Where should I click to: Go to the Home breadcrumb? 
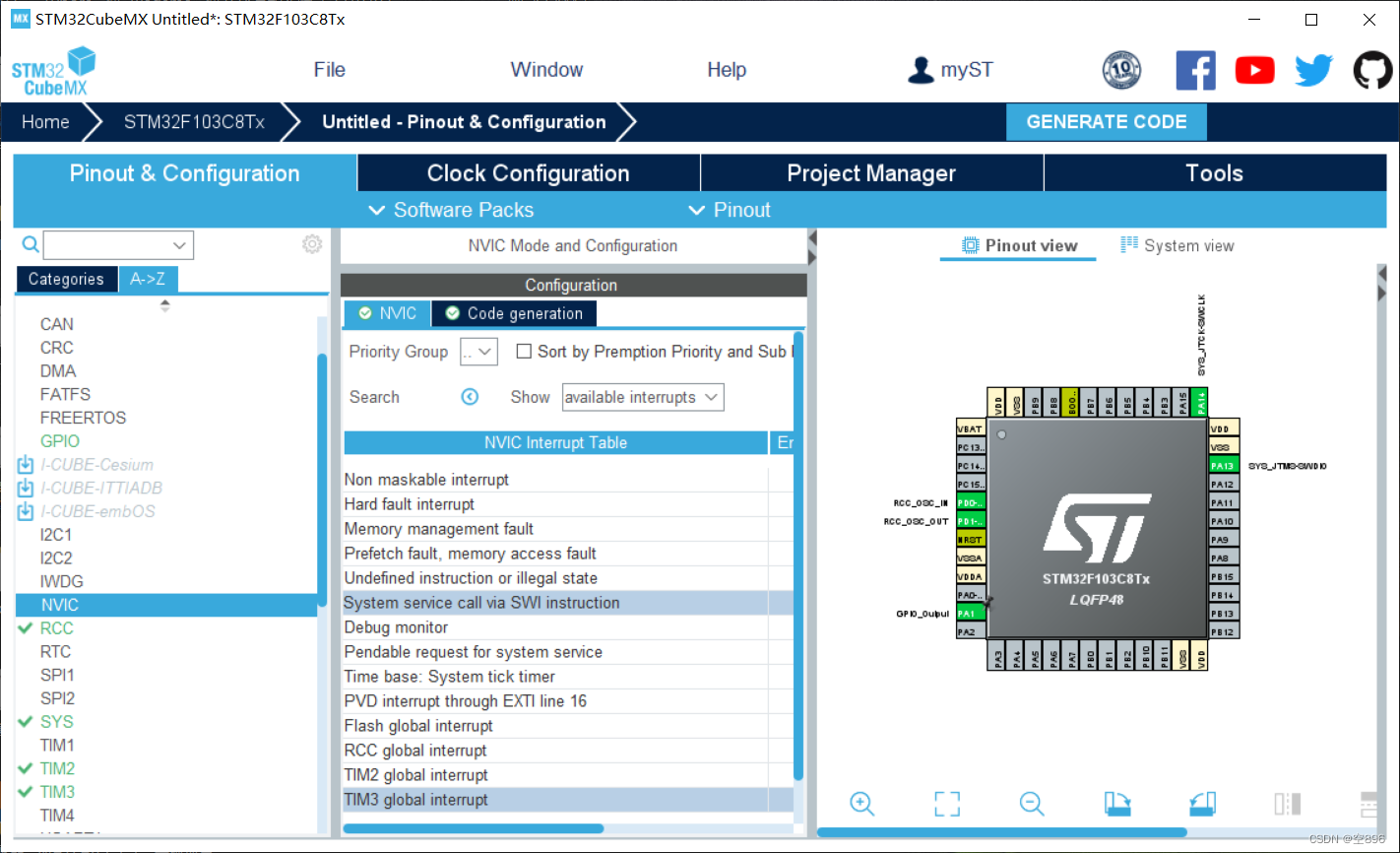(45, 122)
